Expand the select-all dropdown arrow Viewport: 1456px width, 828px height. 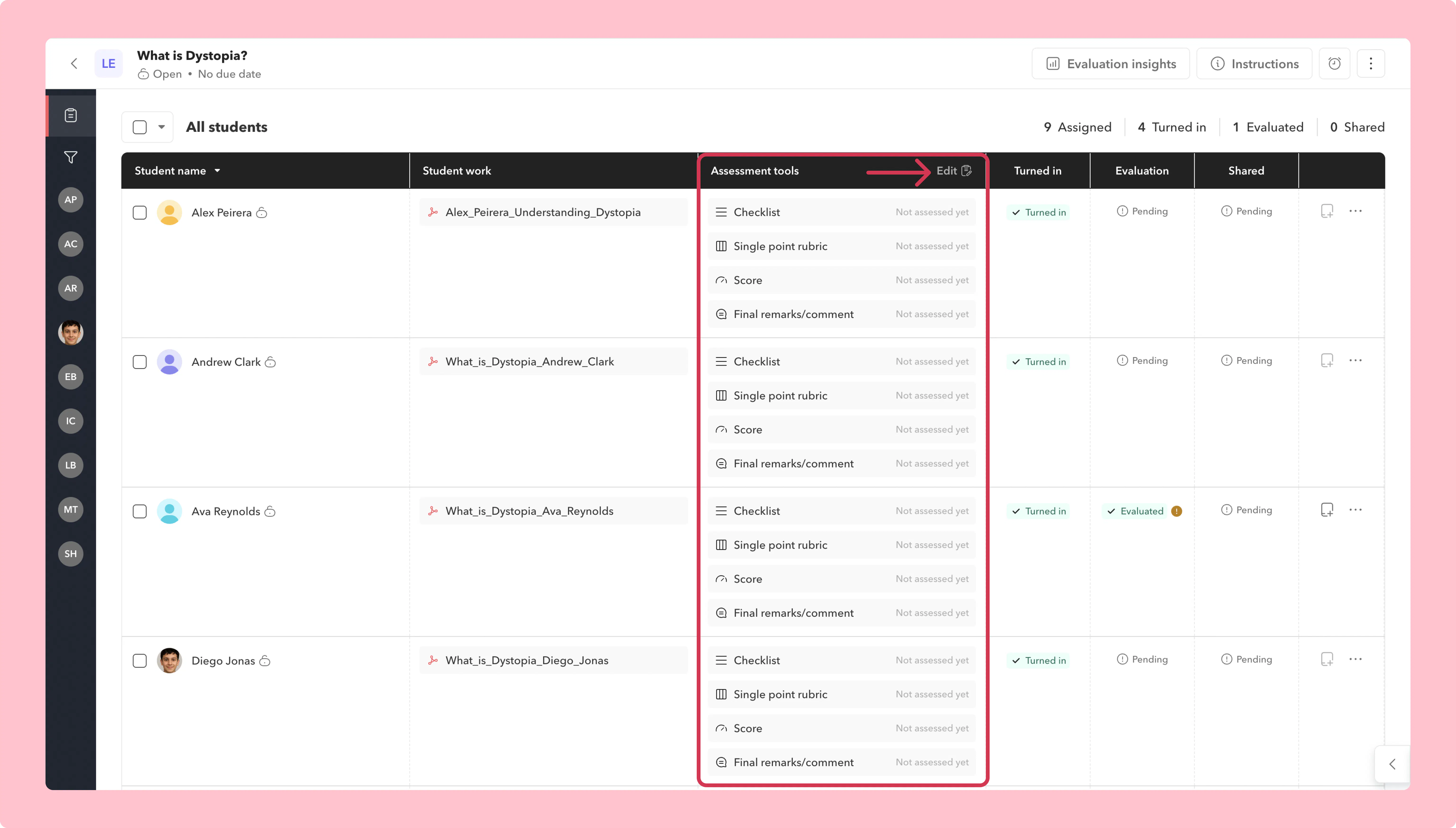[161, 127]
